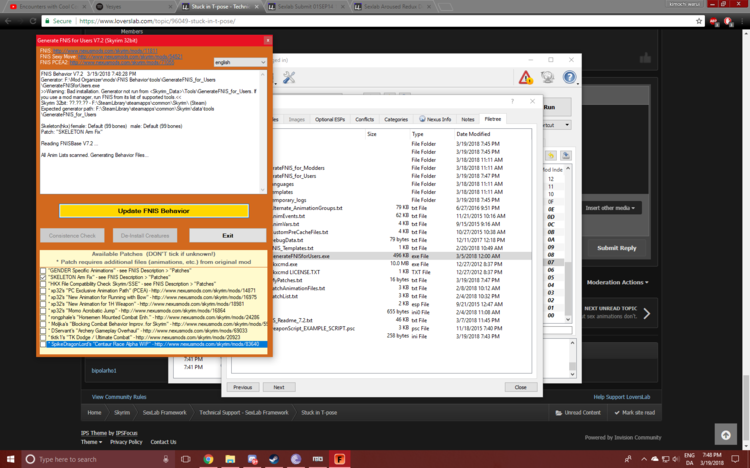
Task: Switch to the Optional ESPs tab
Action: tap(330, 120)
